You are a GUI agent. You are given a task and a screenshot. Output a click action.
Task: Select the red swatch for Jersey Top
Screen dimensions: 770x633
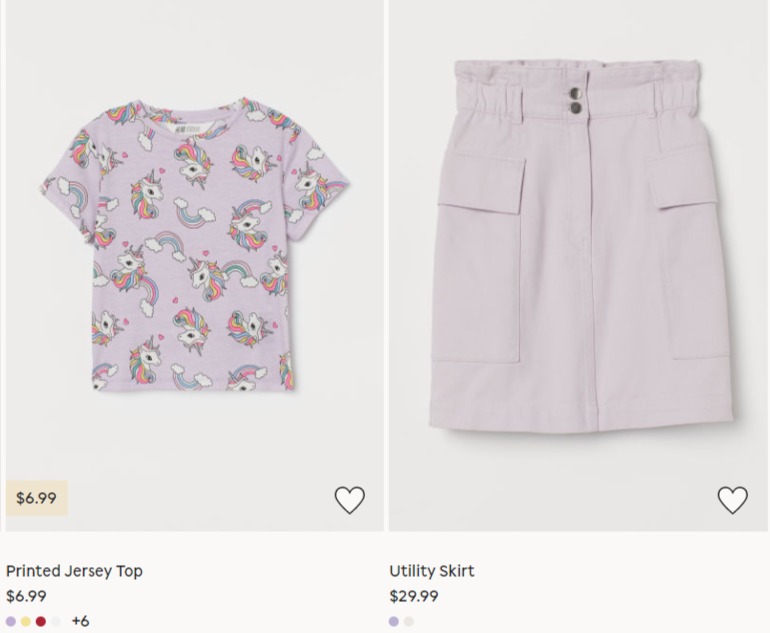pyautogui.click(x=41, y=622)
